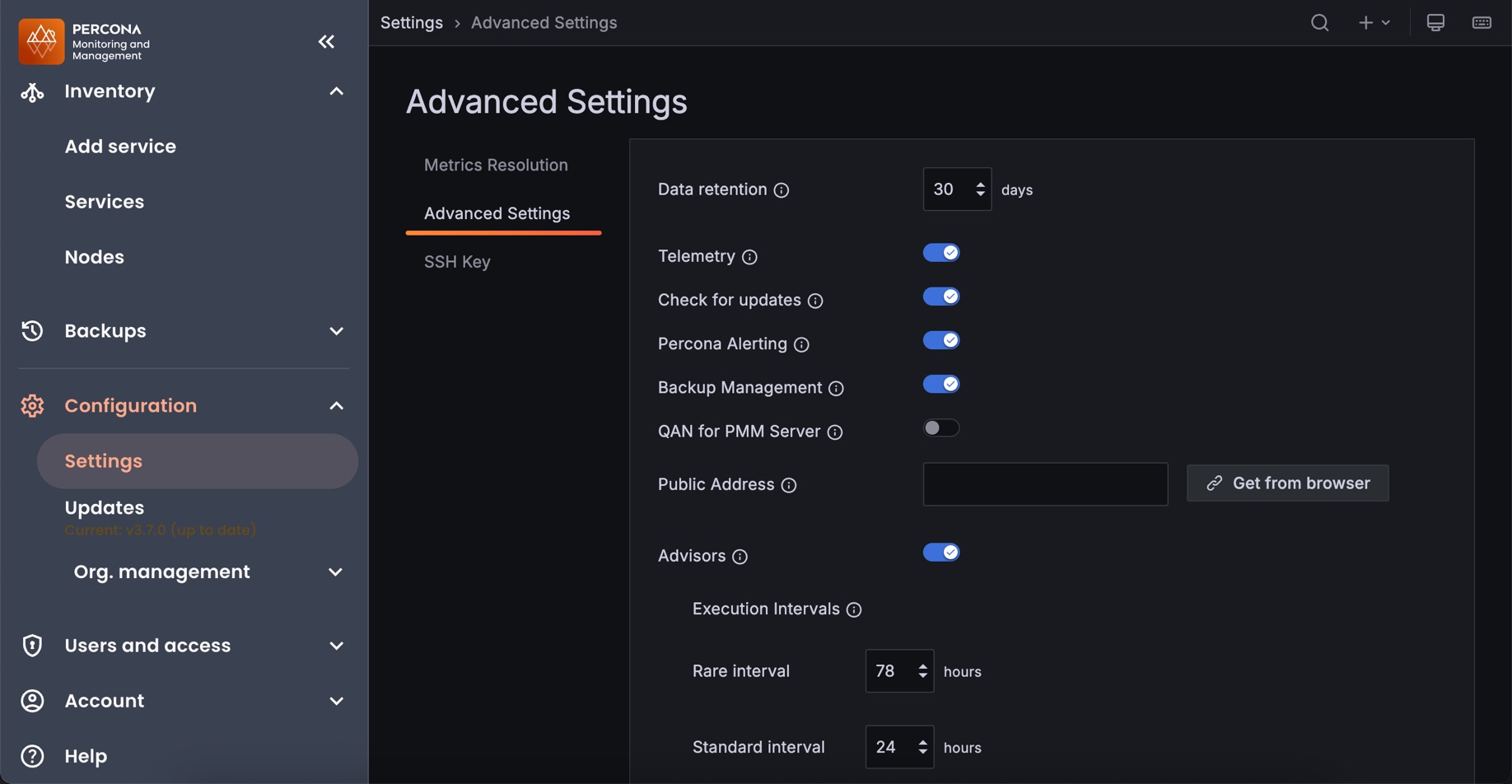Collapse sidebar with double-chevron icon

[326, 41]
